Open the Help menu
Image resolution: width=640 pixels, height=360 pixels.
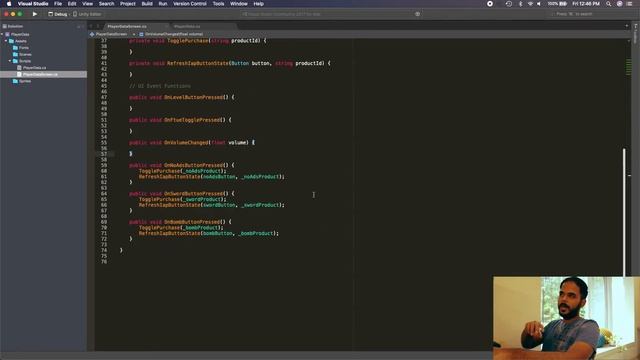[258, 4]
